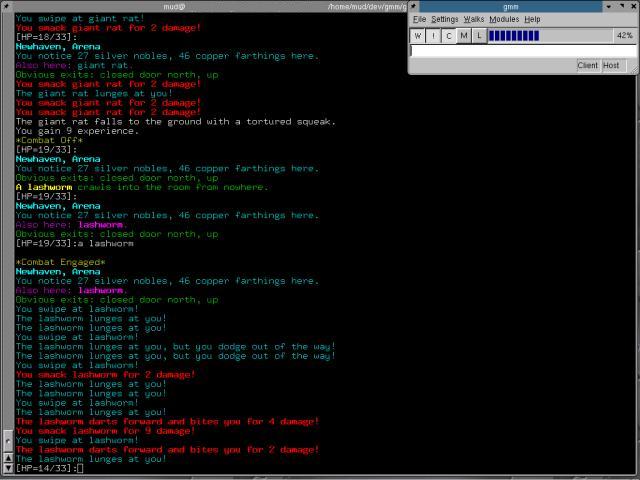
Task: Toggle the M button in gmm toolbar
Action: point(464,36)
